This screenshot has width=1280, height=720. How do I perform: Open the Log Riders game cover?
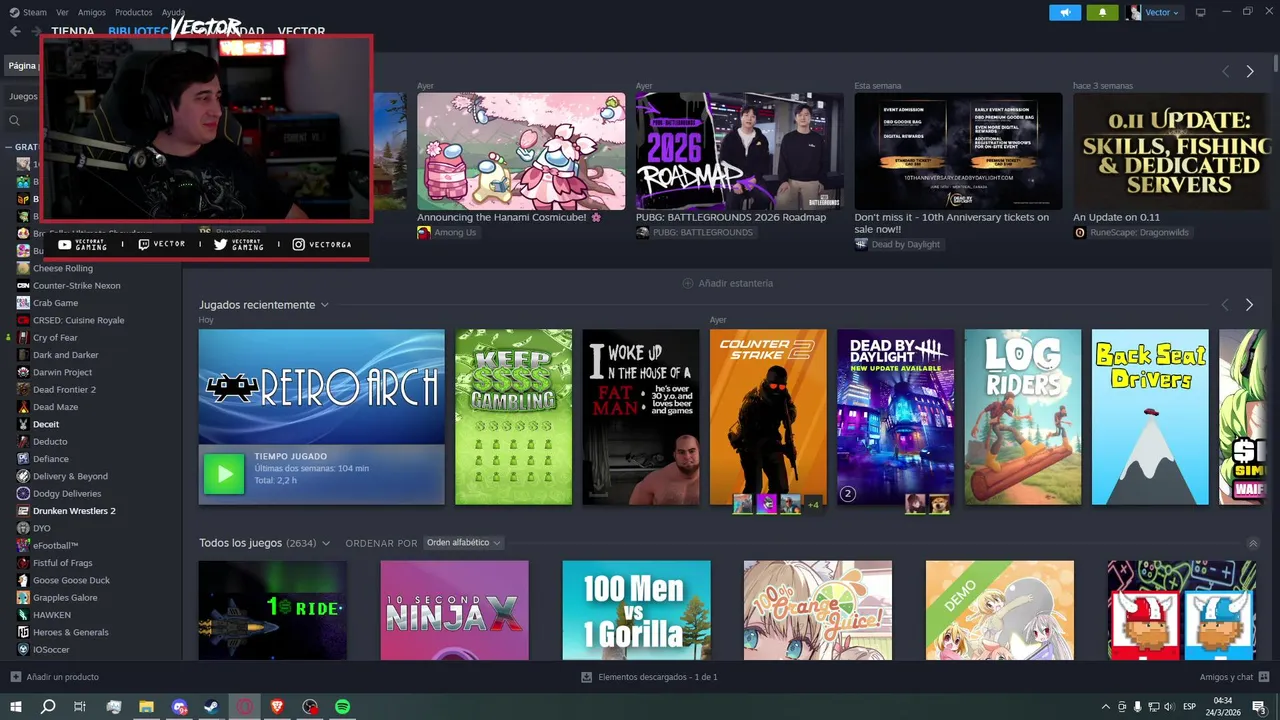click(1023, 417)
